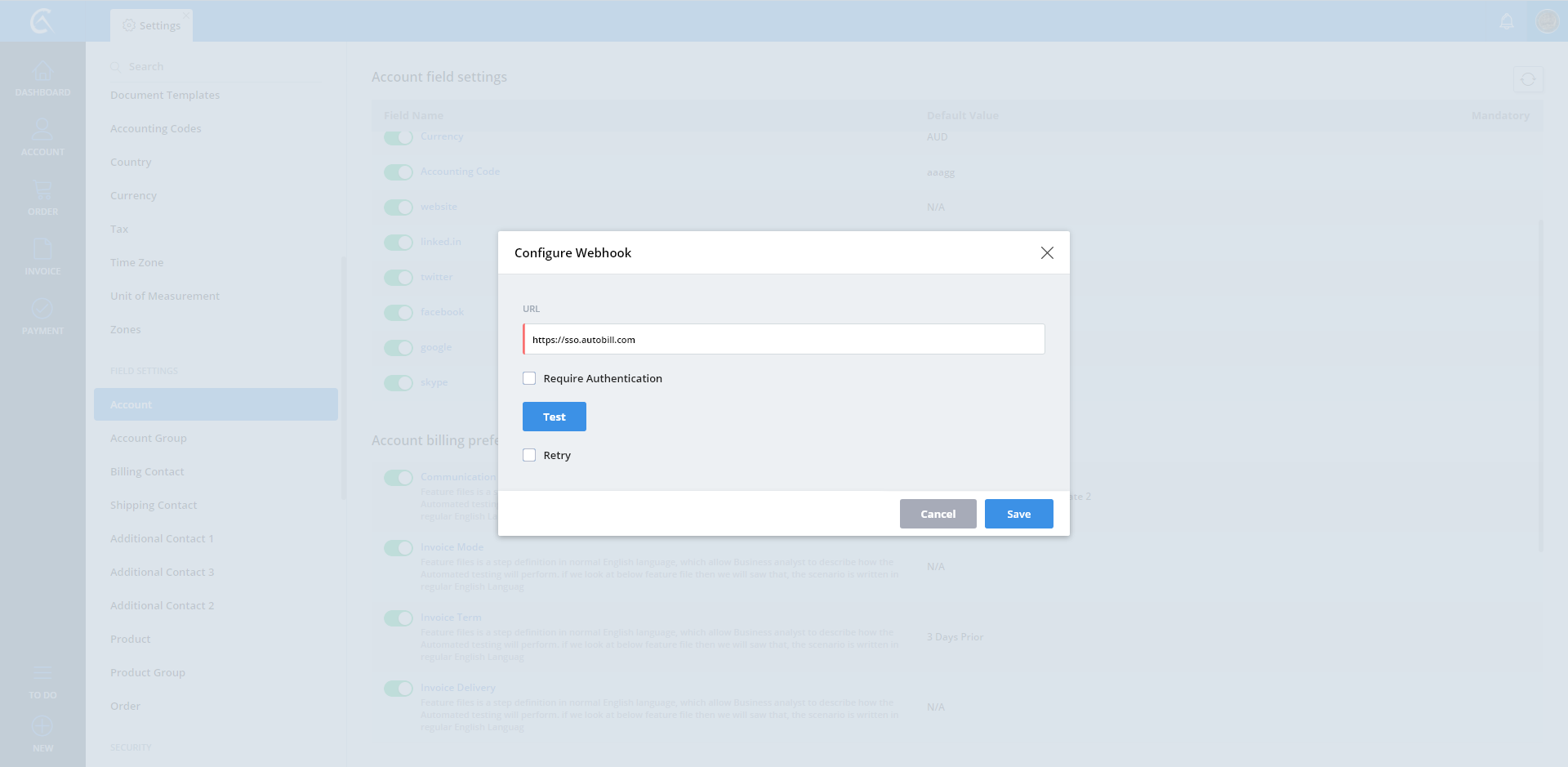Image resolution: width=1568 pixels, height=767 pixels.
Task: Open the Payment checkmark icon
Action: (x=42, y=310)
